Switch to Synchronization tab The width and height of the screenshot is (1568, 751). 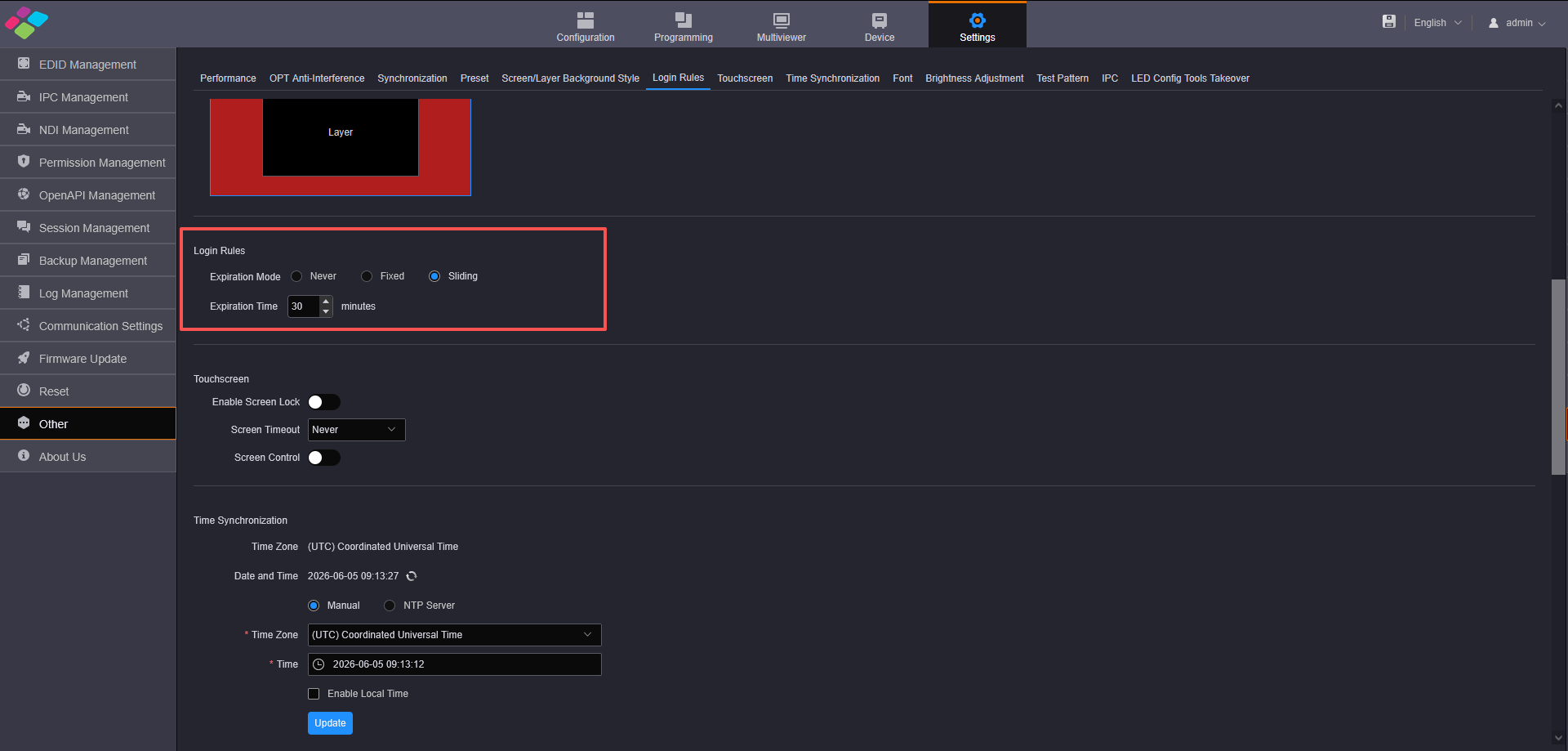(x=412, y=78)
